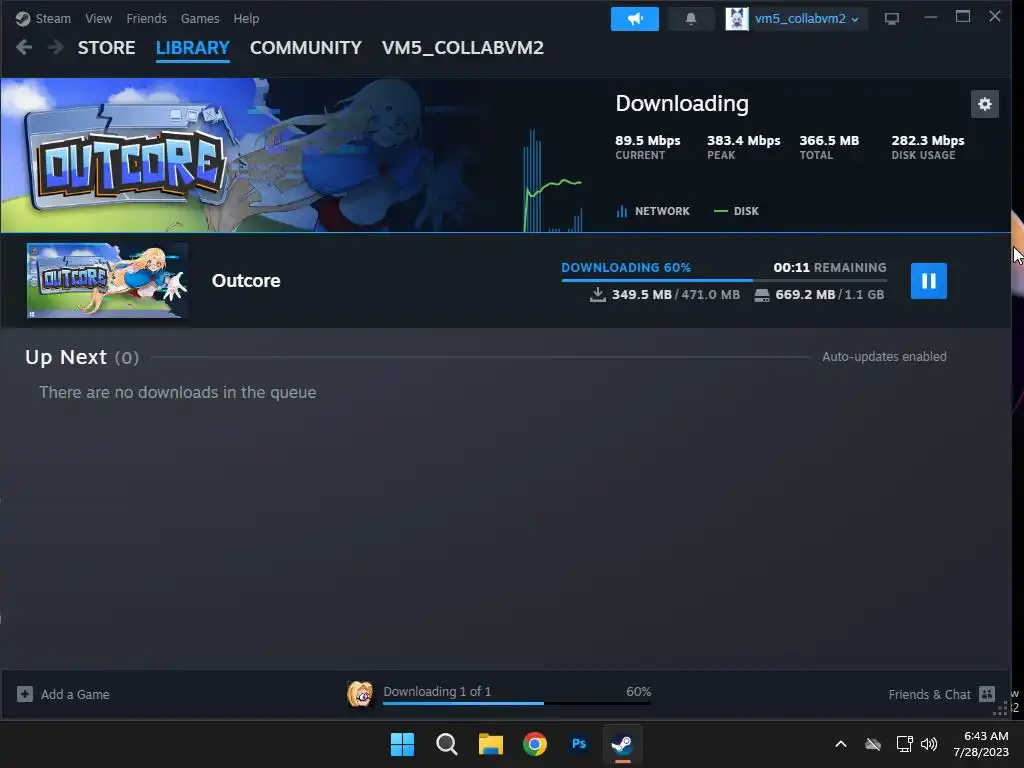Click the volume tray icon
This screenshot has width=1024, height=768.
click(929, 744)
